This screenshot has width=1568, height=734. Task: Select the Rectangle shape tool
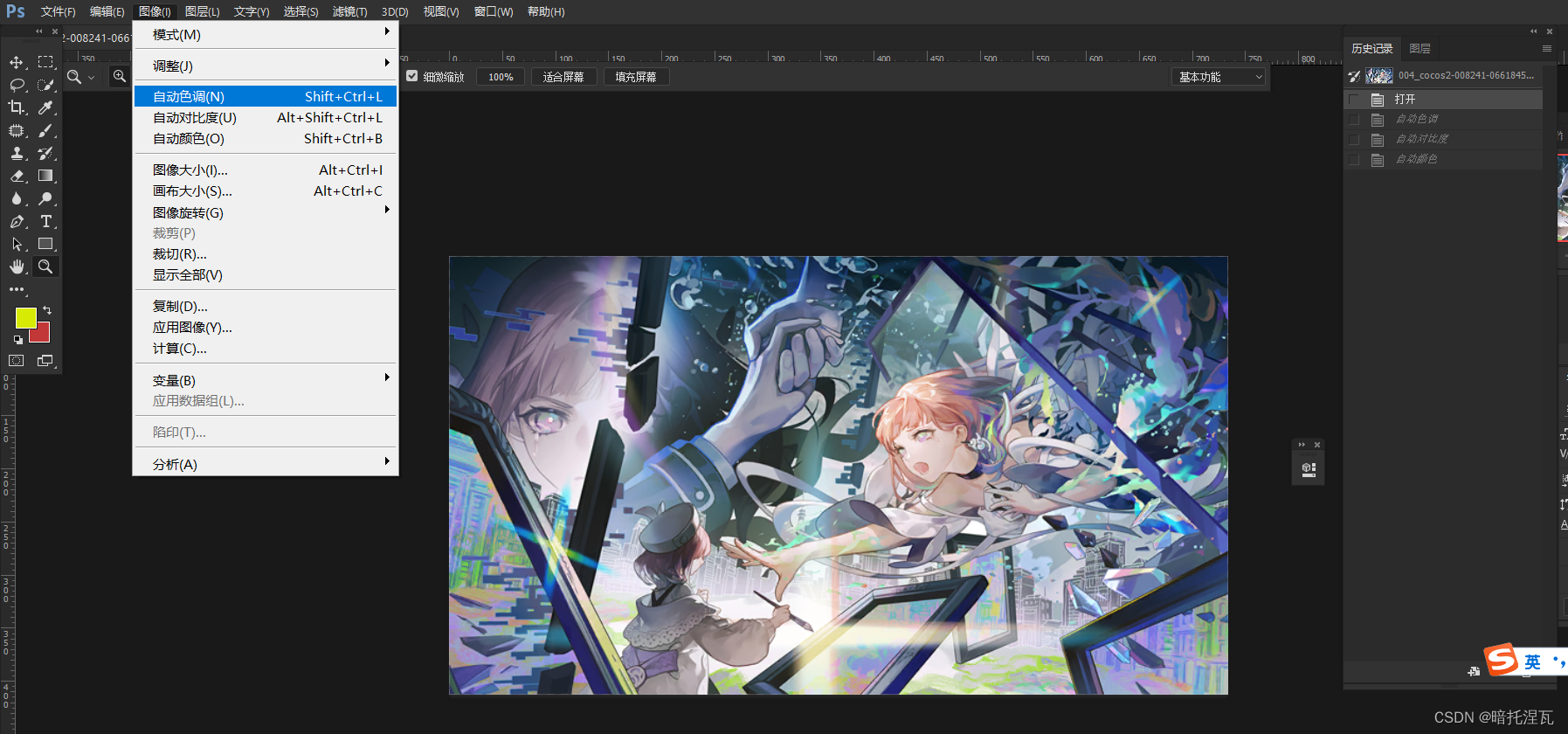[45, 244]
